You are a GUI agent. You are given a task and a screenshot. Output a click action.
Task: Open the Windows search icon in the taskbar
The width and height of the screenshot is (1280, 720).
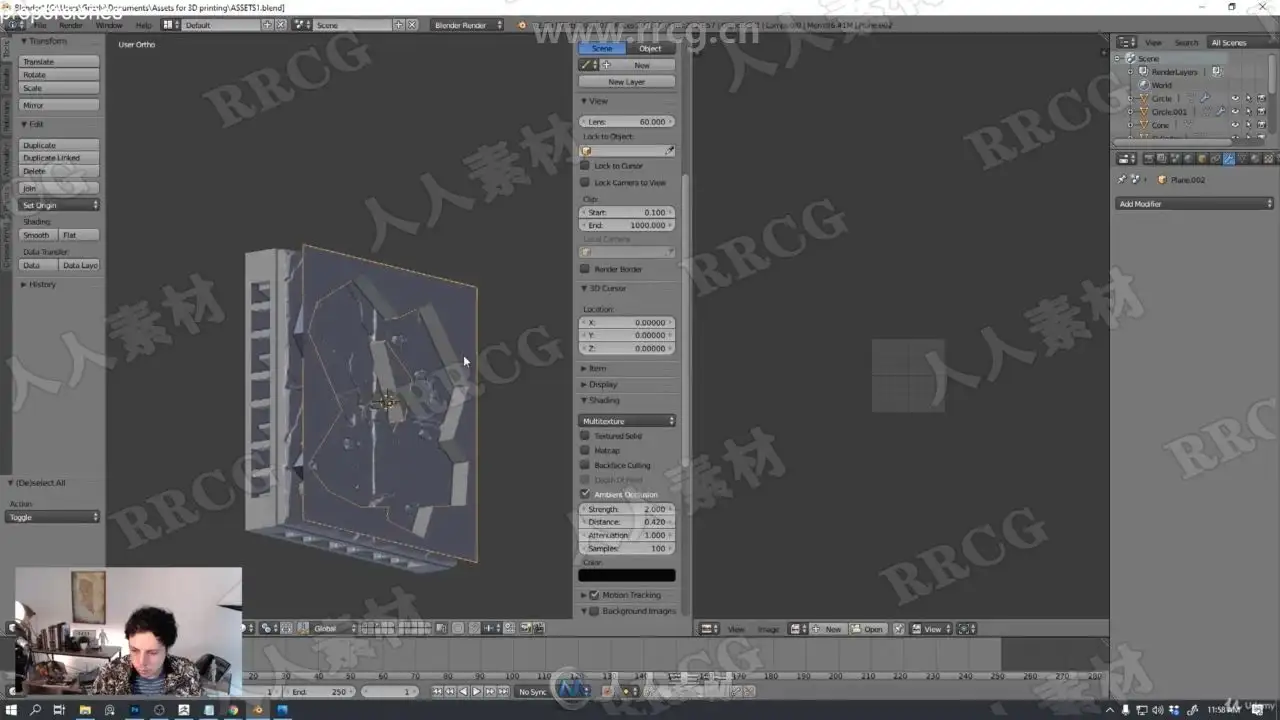click(x=36, y=710)
